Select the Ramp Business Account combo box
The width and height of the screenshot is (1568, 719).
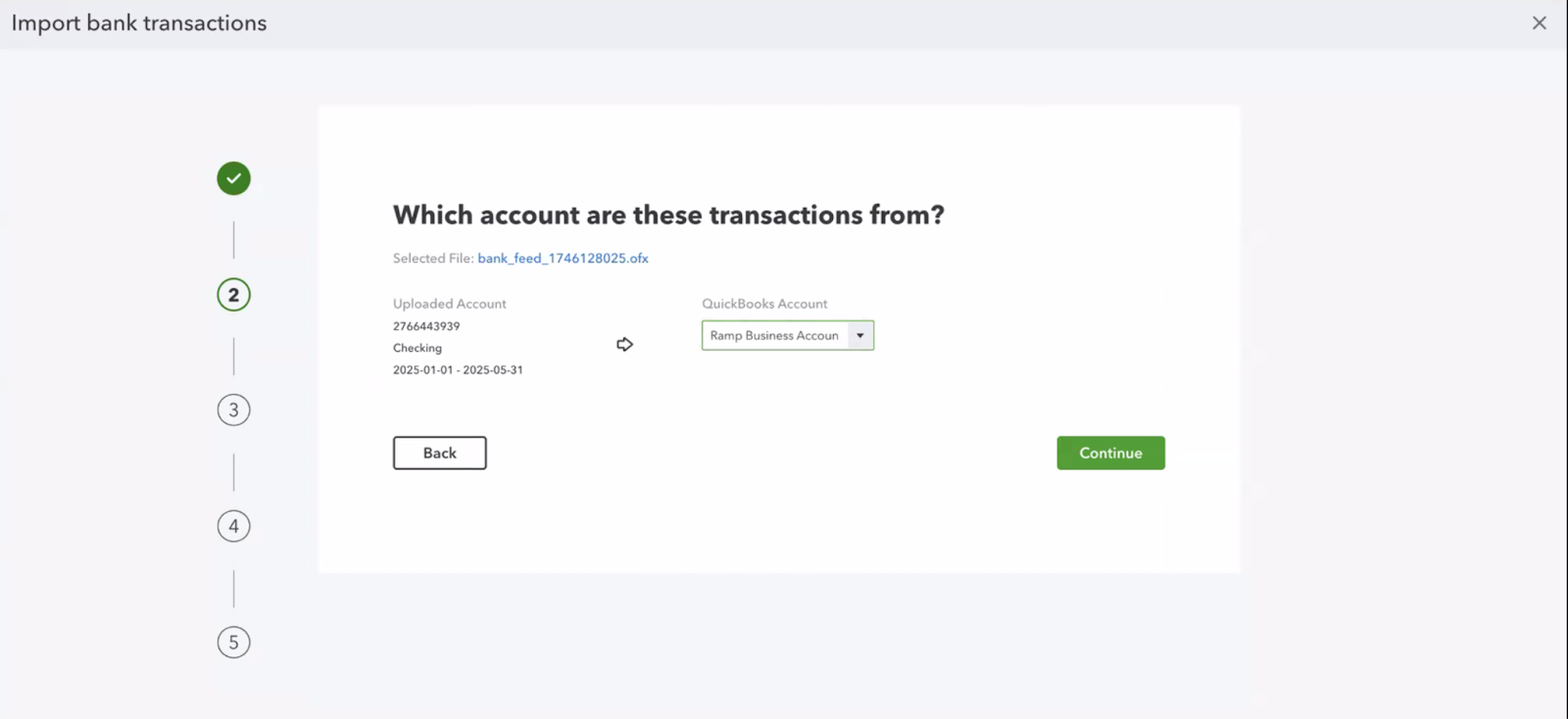tap(774, 336)
